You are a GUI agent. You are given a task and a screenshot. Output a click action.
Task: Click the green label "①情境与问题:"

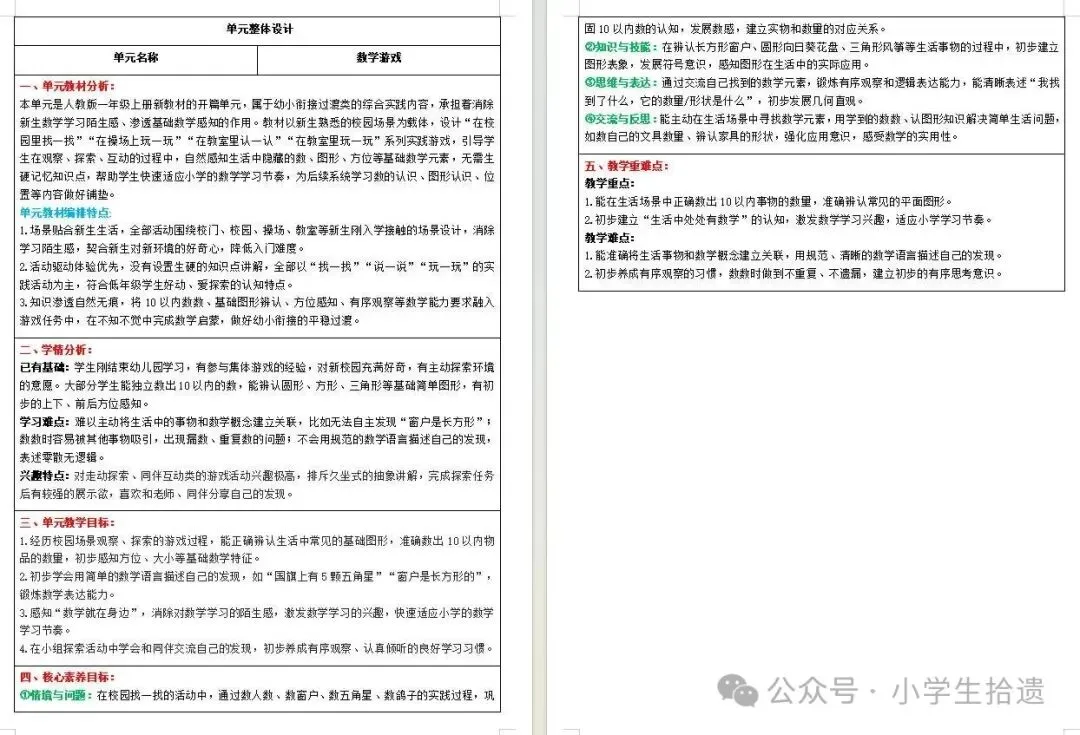point(56,695)
